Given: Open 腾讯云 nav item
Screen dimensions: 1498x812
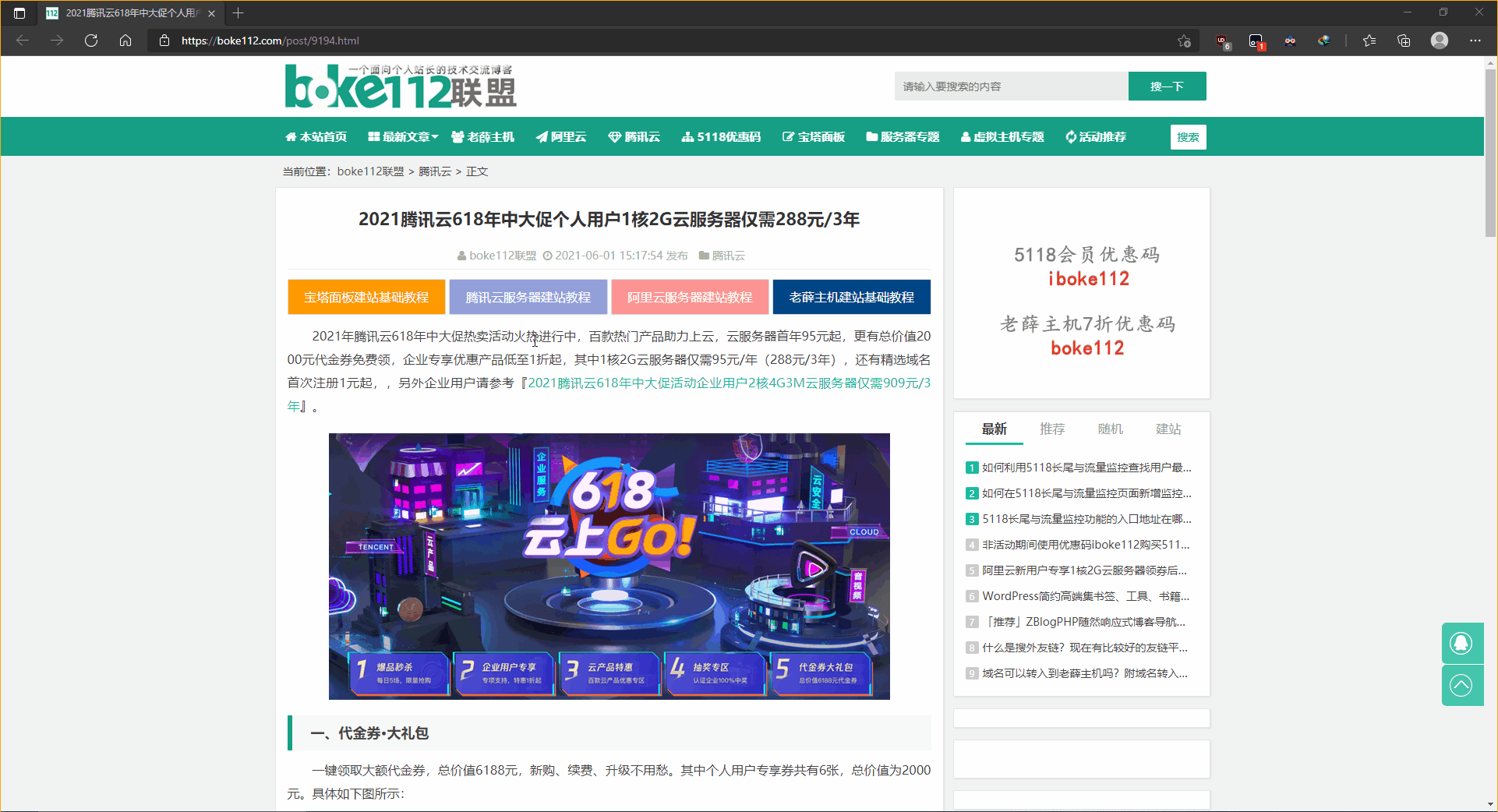Looking at the screenshot, I should click(634, 137).
